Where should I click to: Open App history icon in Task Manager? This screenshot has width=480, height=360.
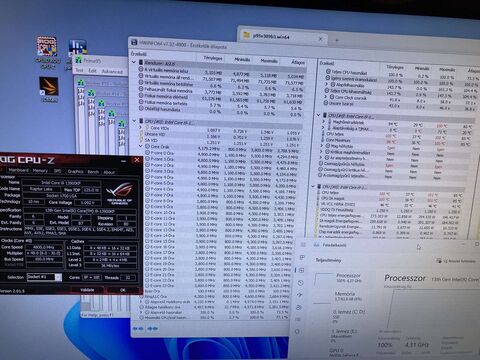300,283
